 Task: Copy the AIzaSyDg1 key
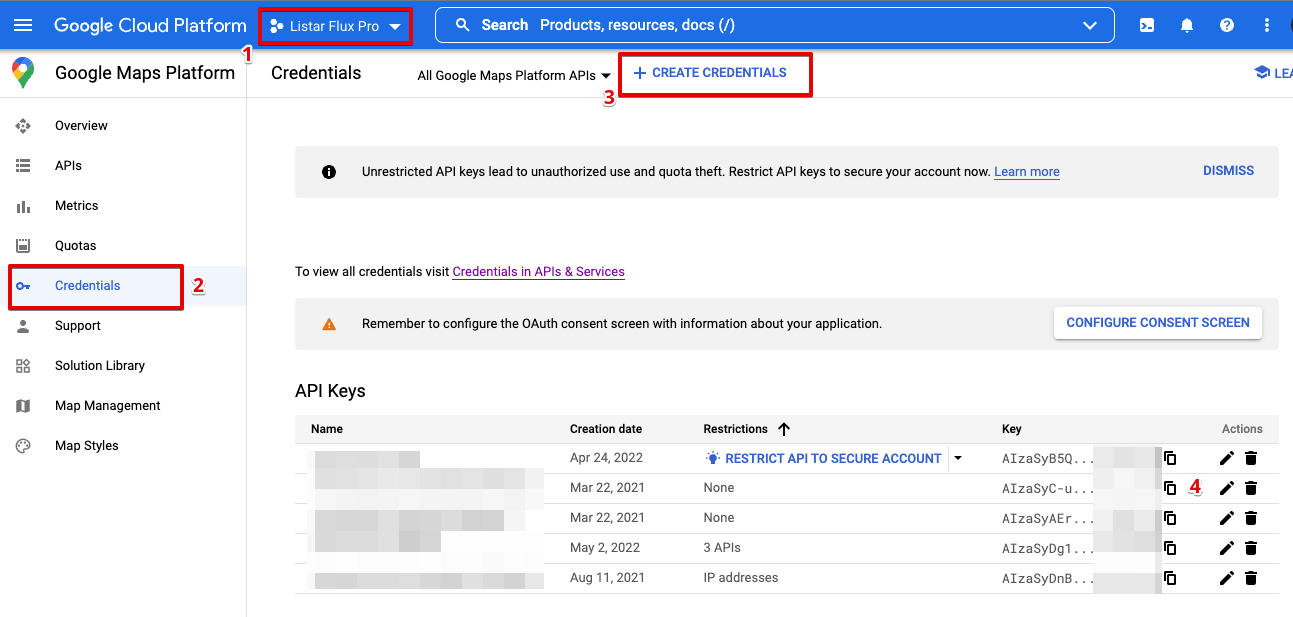[1170, 548]
